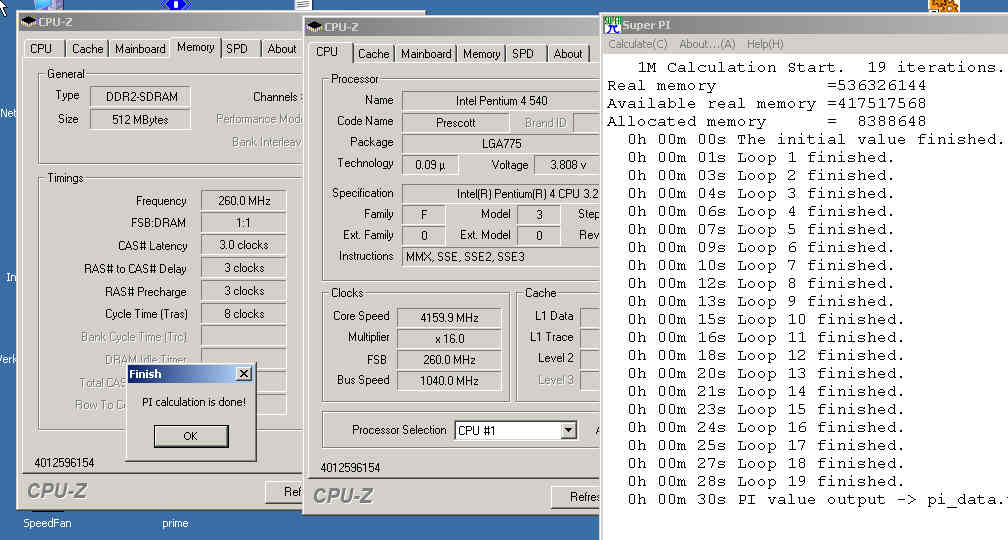The width and height of the screenshot is (1008, 540).
Task: Click Super PI line 'PI value output'
Action: 816,500
